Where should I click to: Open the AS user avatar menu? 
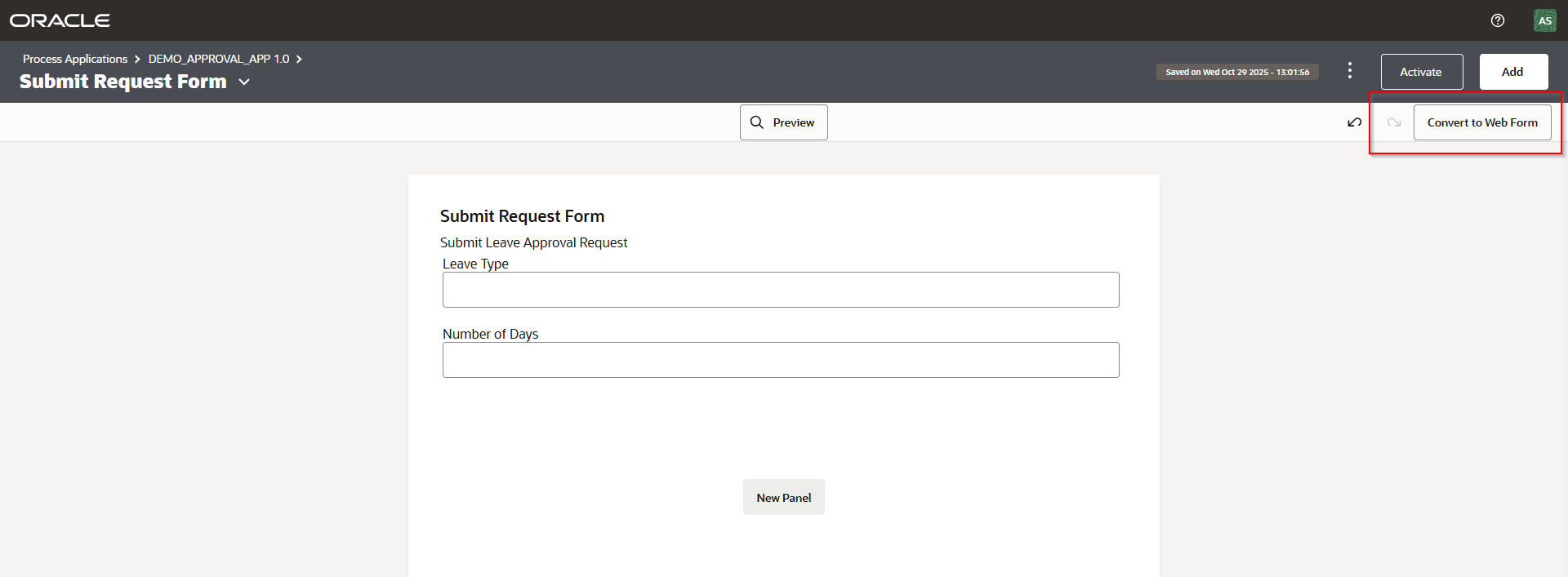click(1544, 20)
